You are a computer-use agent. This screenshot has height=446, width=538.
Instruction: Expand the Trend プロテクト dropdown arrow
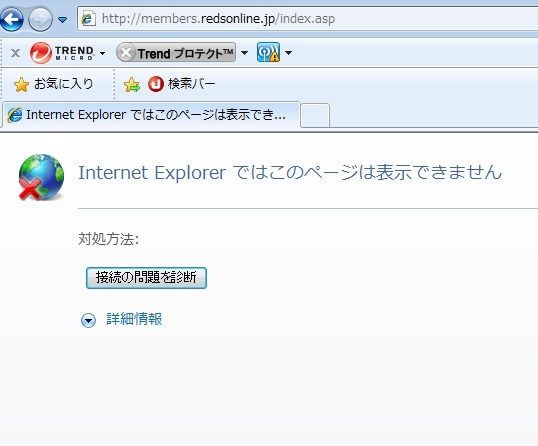(244, 53)
